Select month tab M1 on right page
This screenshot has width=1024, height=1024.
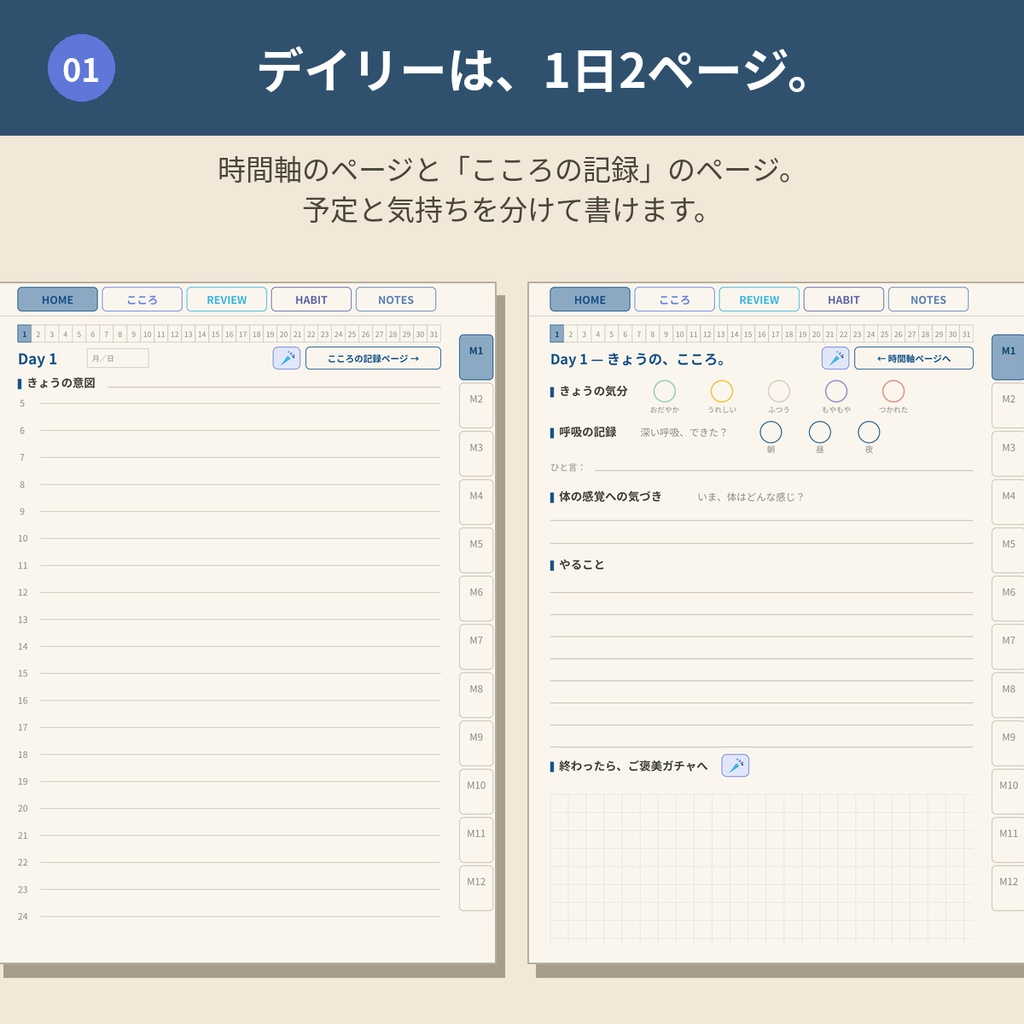tap(1008, 357)
